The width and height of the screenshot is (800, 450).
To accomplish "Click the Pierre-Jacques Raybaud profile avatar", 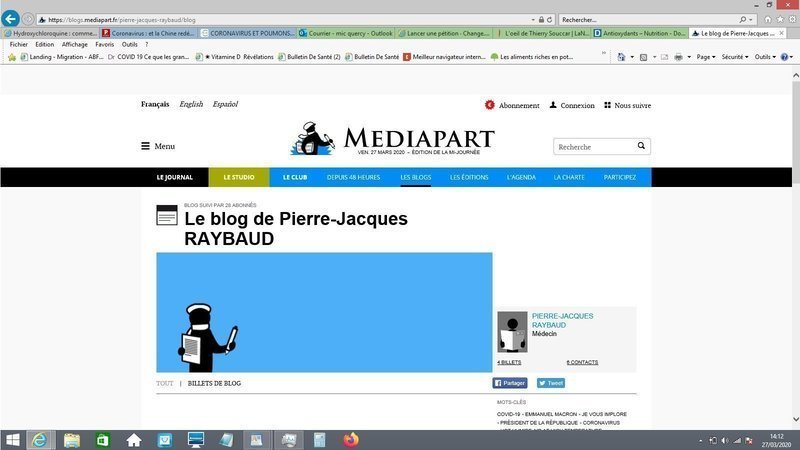I will pos(512,331).
